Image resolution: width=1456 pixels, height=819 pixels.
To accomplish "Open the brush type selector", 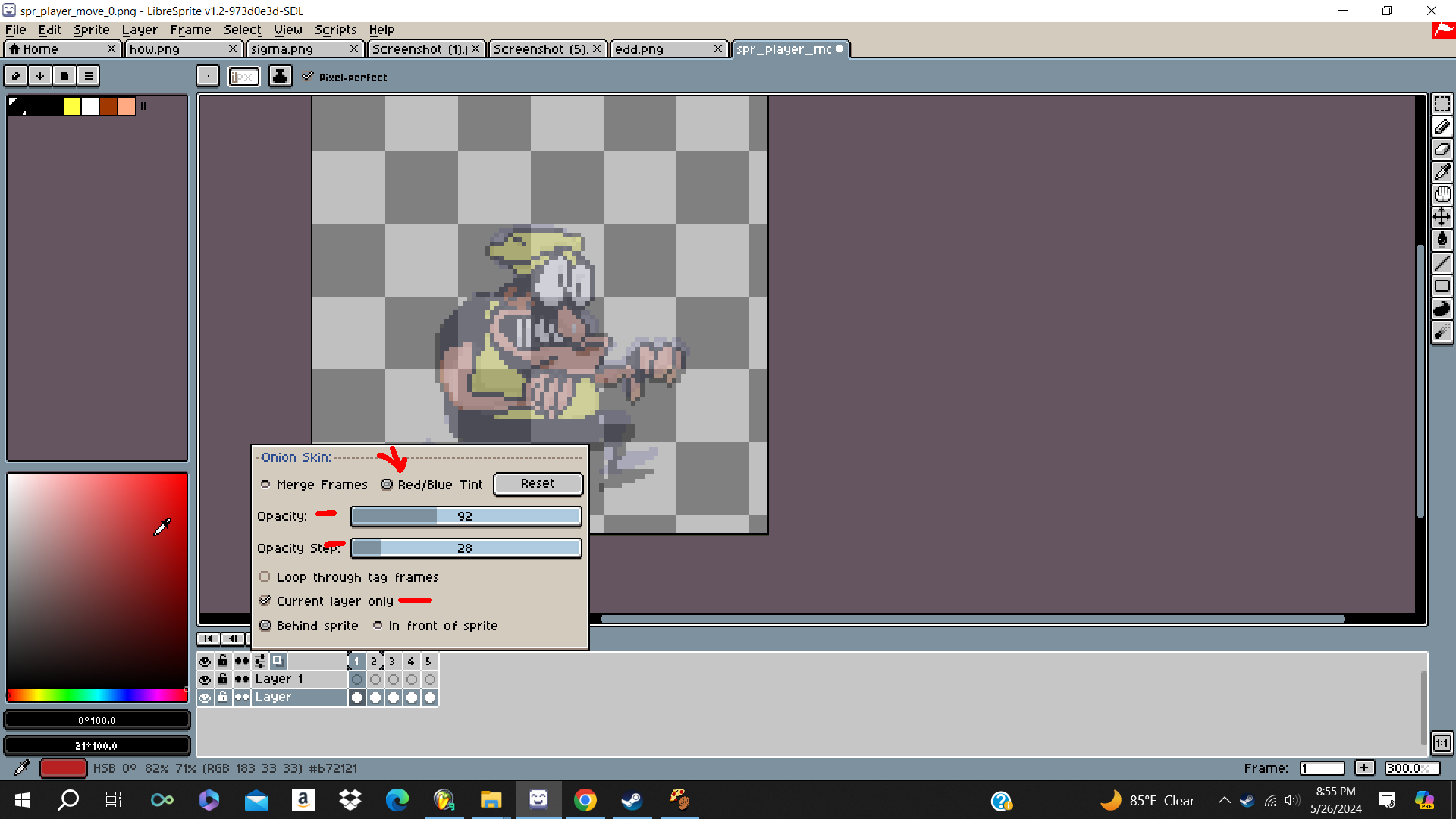I will point(207,76).
